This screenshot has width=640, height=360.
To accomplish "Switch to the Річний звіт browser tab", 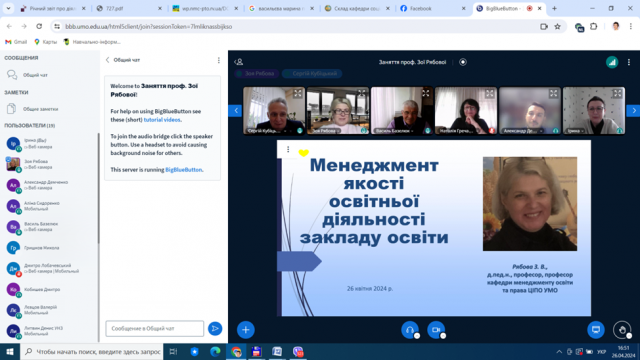I will tap(53, 8).
